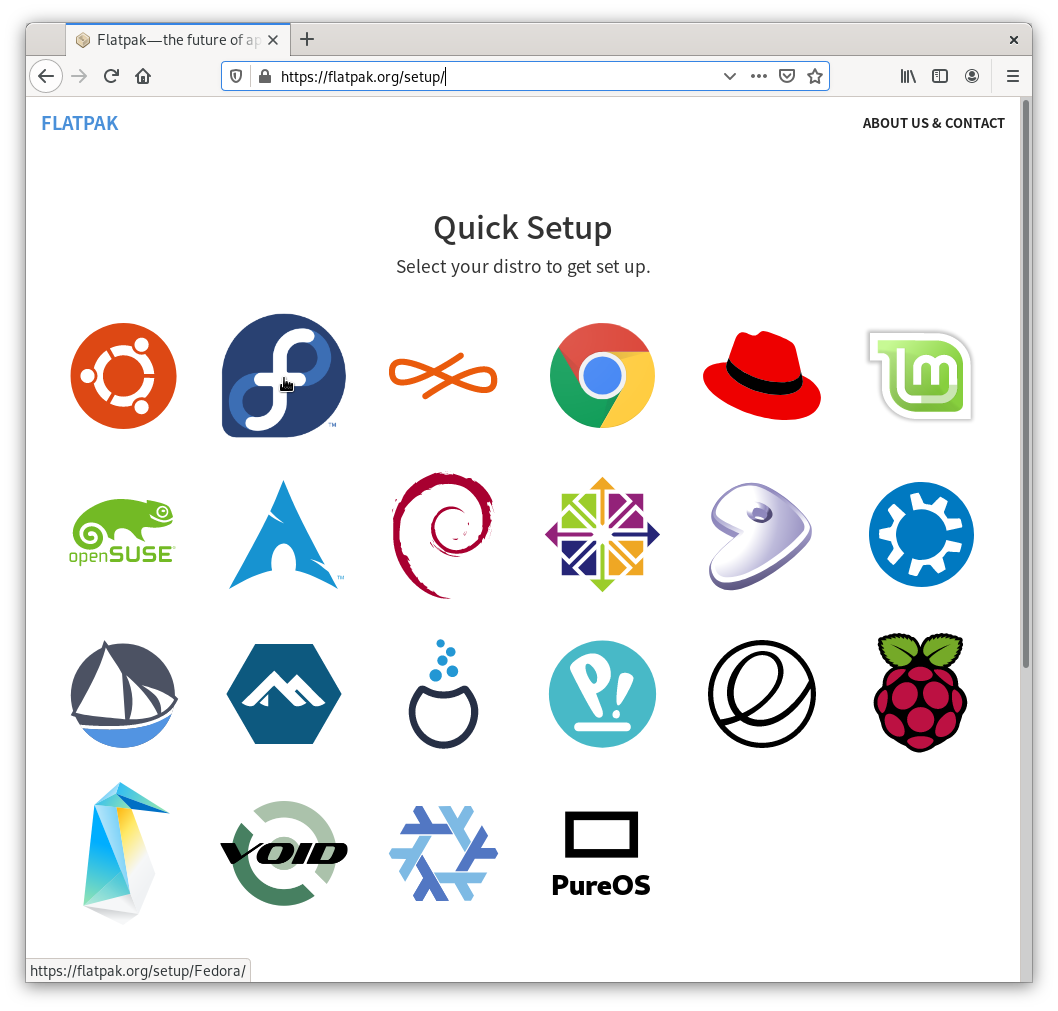
Task: Select the Chrome OS logo
Action: point(602,375)
